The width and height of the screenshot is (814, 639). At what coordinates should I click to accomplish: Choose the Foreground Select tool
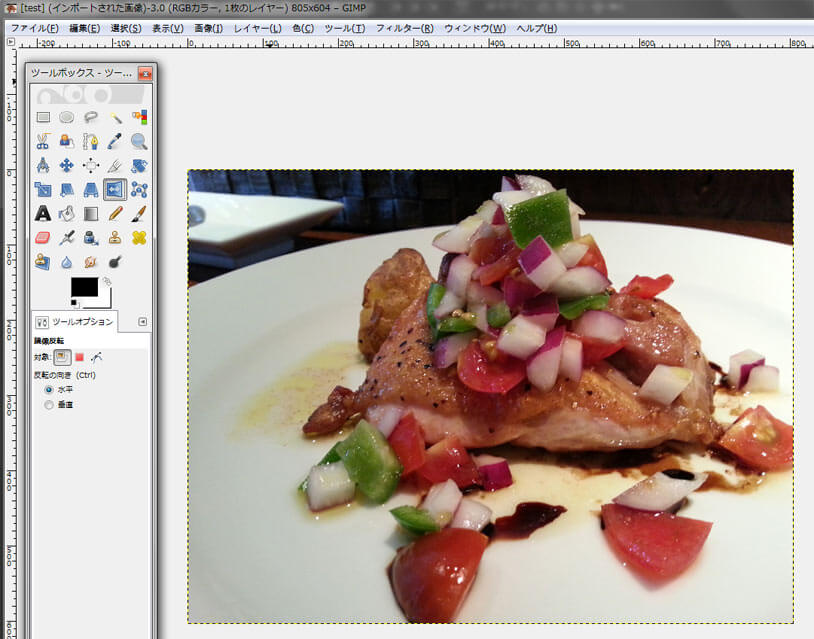click(x=66, y=141)
